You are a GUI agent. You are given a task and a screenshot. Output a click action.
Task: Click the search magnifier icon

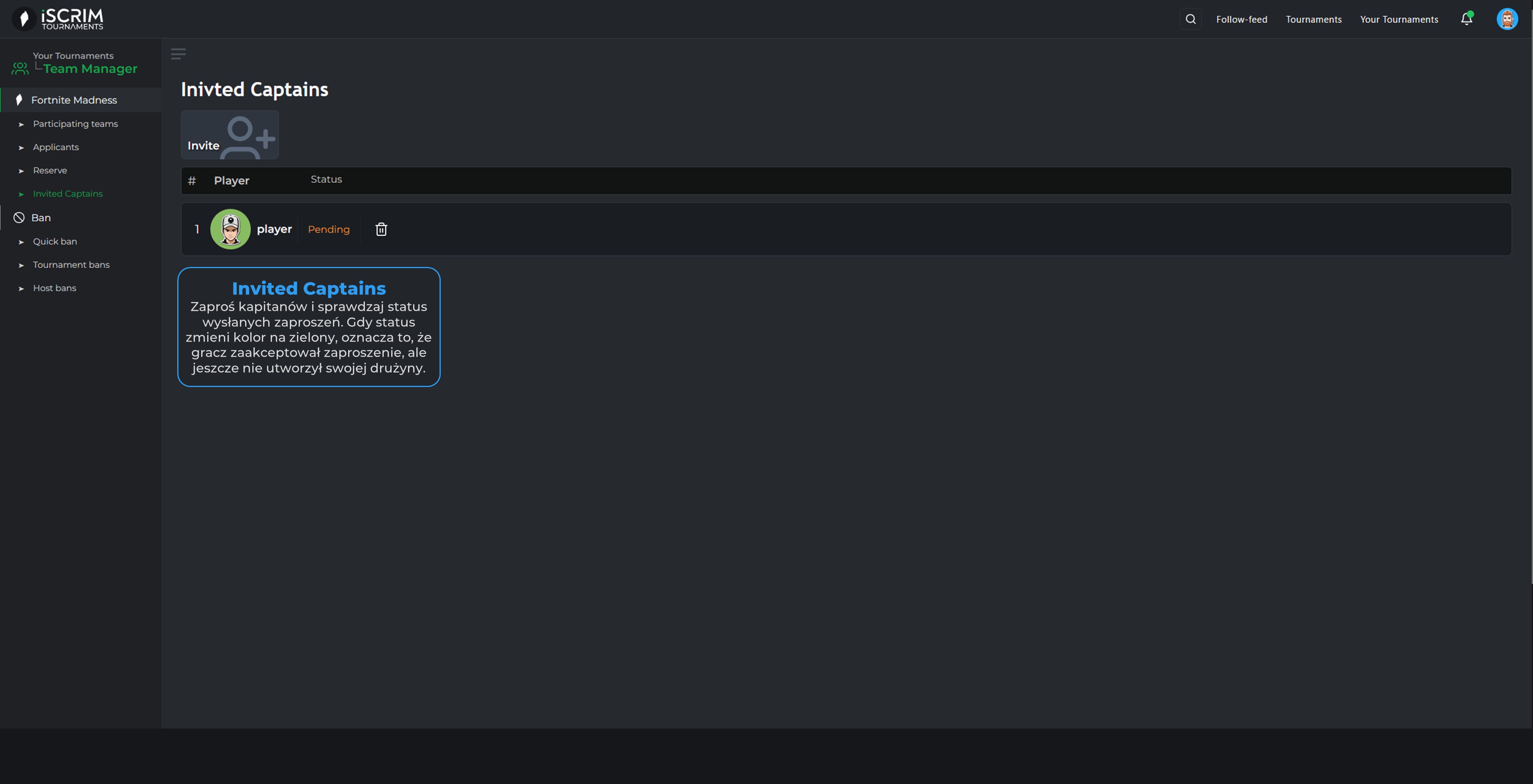pos(1190,19)
